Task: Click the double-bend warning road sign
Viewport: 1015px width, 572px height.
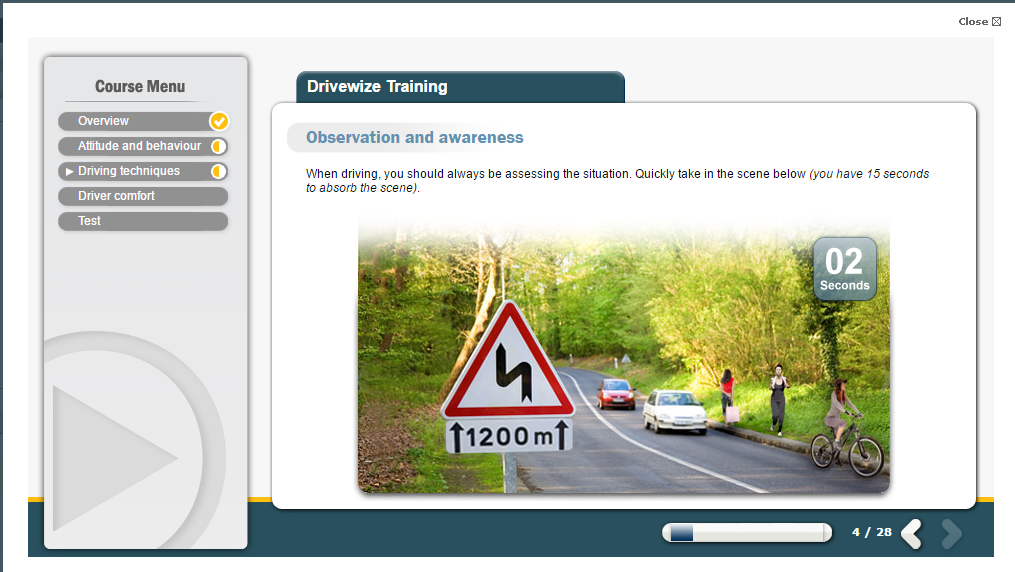Action: (x=508, y=367)
